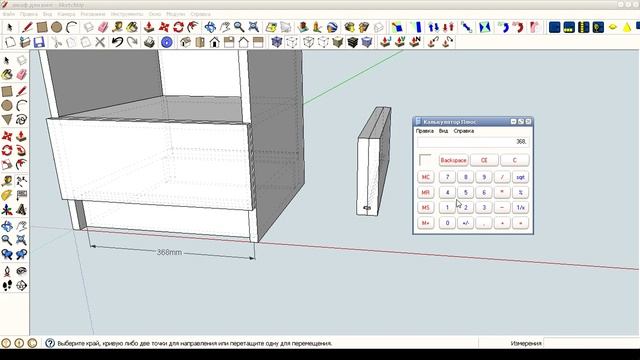This screenshot has height=360, width=640.
Task: Select the Line pencil tool in top toolbar
Action: point(27,27)
